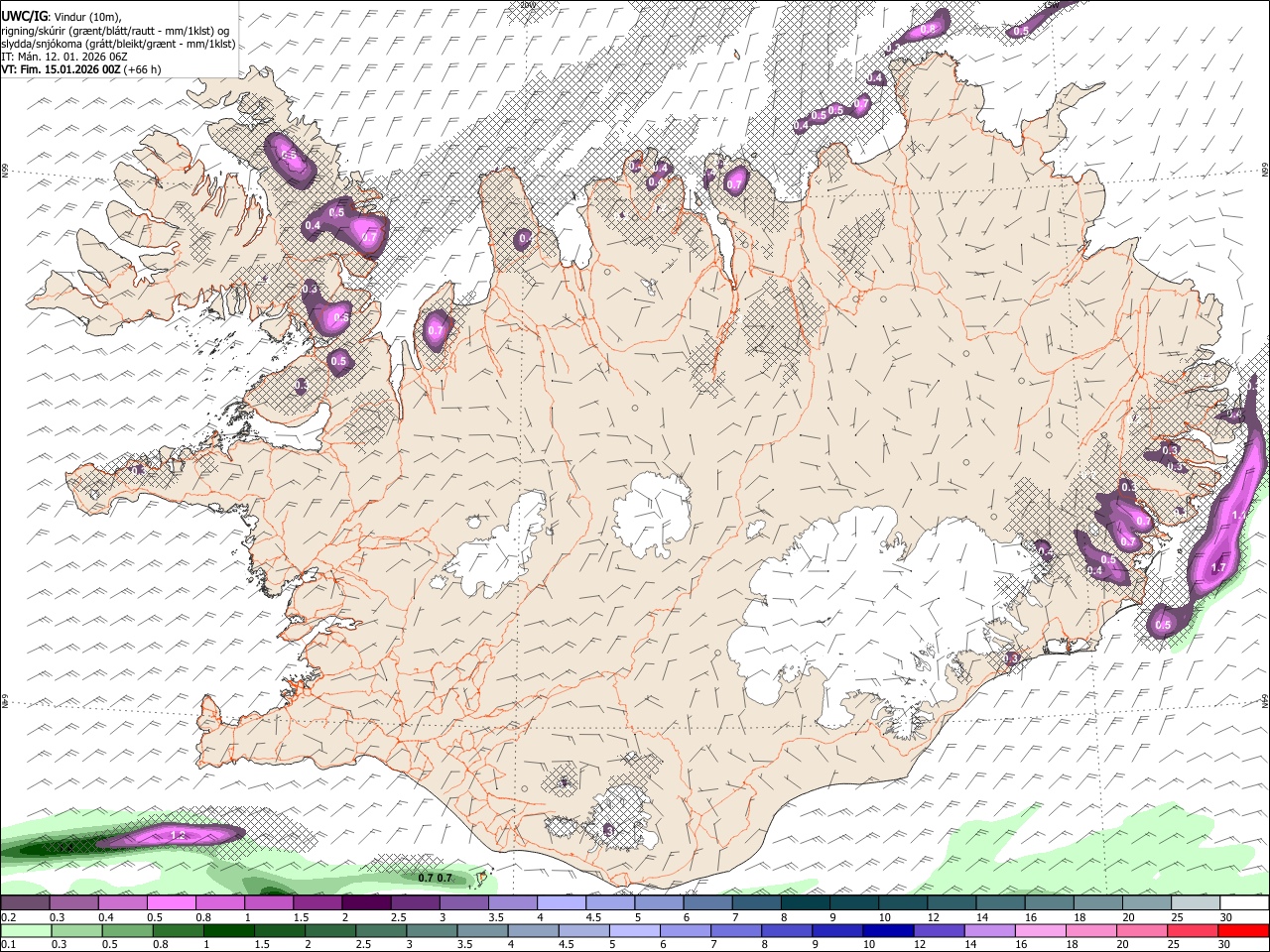Click the bright red lower swatch labeled 30
This screenshot has height=952, width=1270.
(x=1243, y=931)
